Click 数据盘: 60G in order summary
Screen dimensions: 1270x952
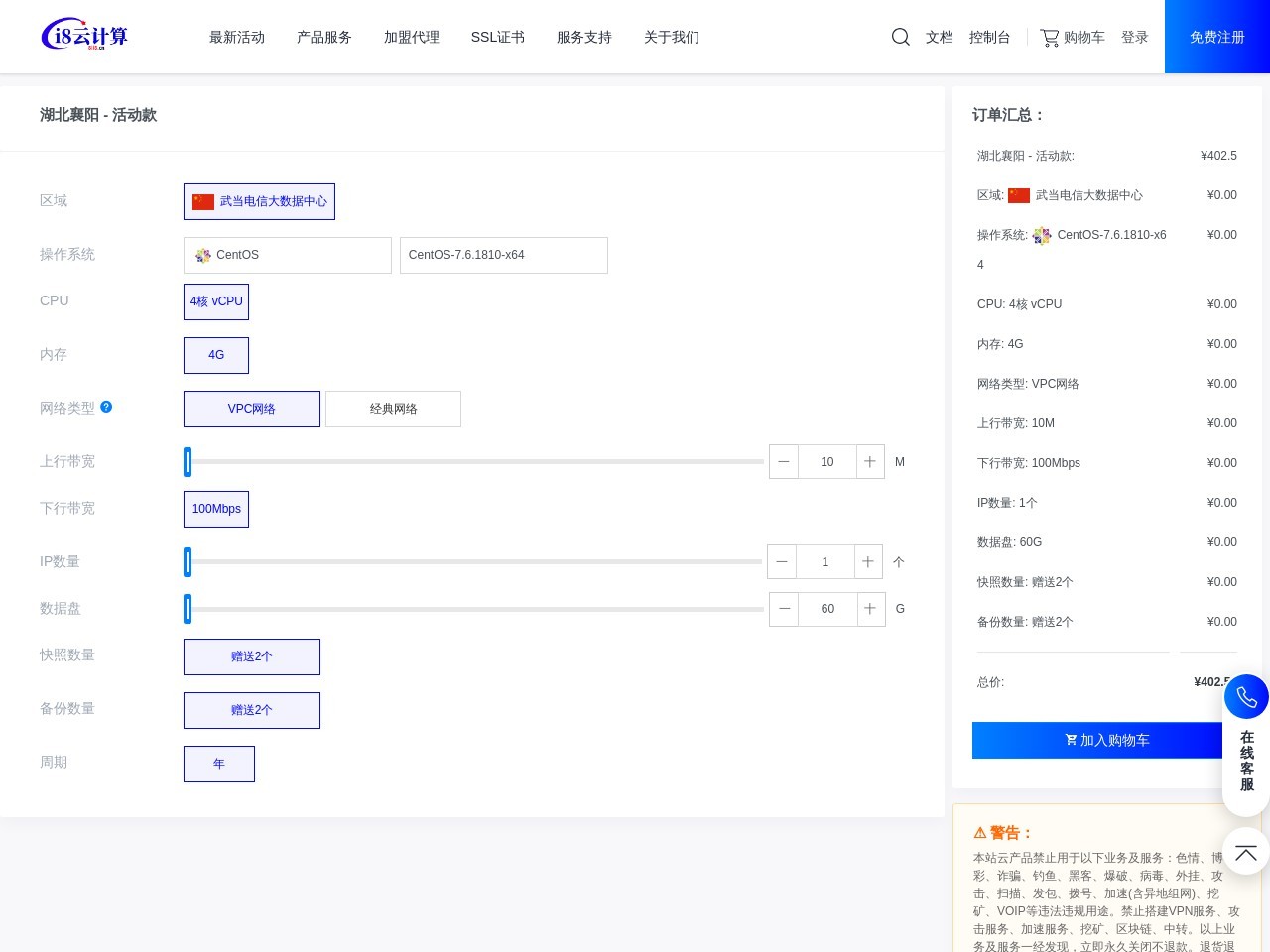point(1009,542)
